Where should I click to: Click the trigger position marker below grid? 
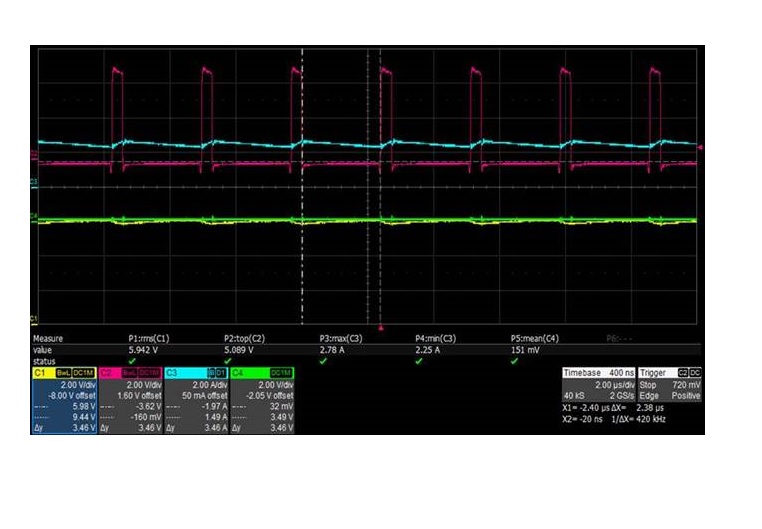coord(381,328)
